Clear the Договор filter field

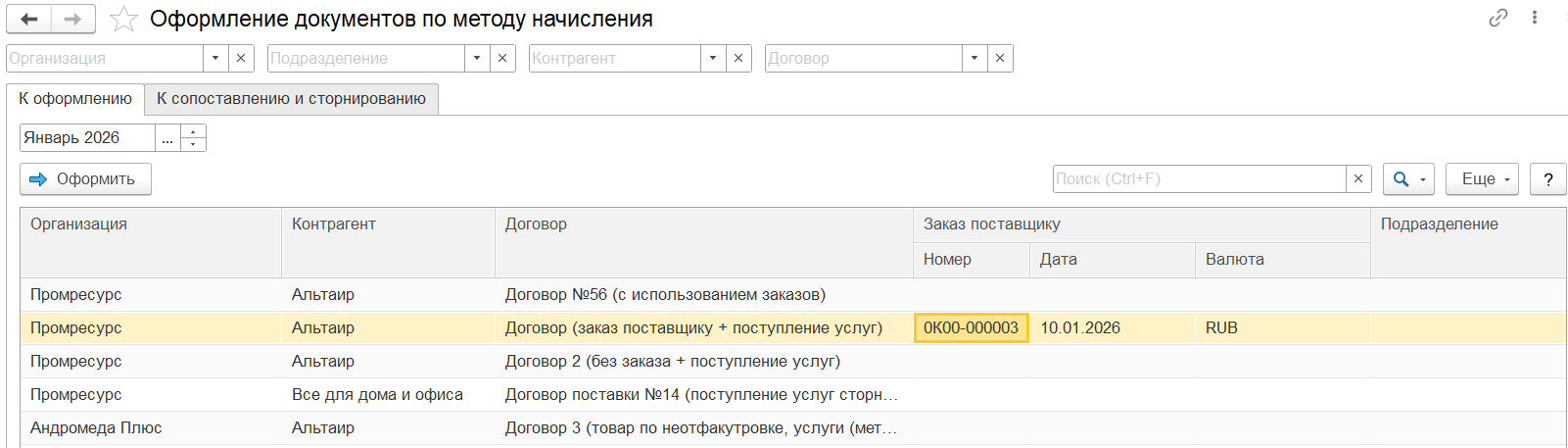pos(1000,59)
